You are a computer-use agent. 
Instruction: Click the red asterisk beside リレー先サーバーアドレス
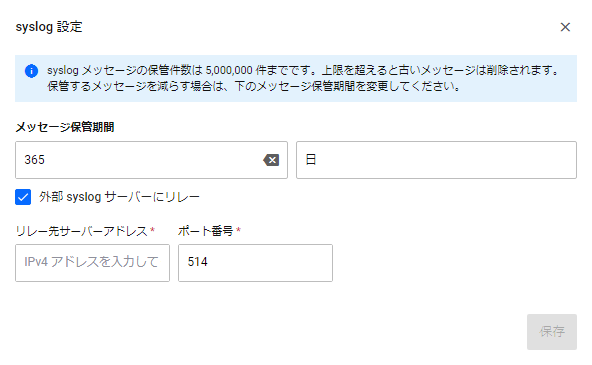(x=153, y=230)
